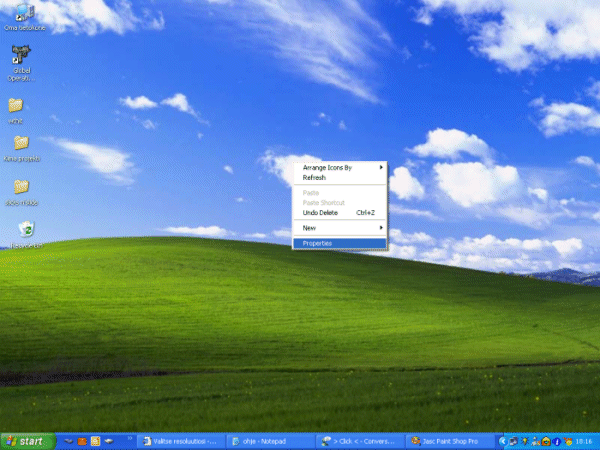This screenshot has height=450, width=600.
Task: Select the lowest folder icon, above Recycle Bin
Action: coord(21,187)
